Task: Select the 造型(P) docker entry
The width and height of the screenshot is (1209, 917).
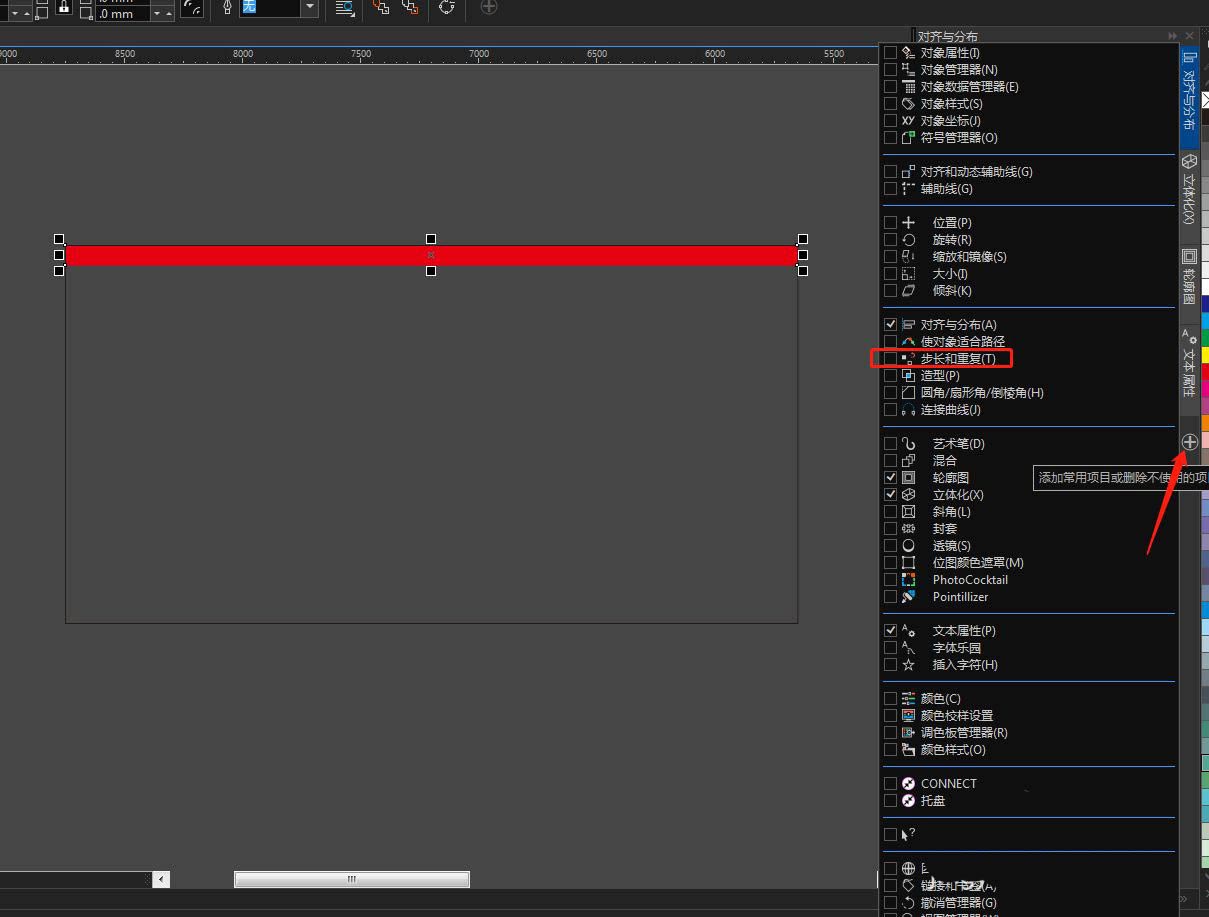Action: [940, 376]
